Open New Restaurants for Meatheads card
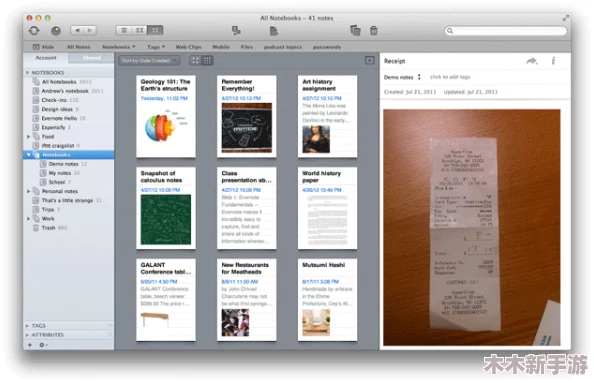The width and height of the screenshot is (594, 383). click(247, 300)
